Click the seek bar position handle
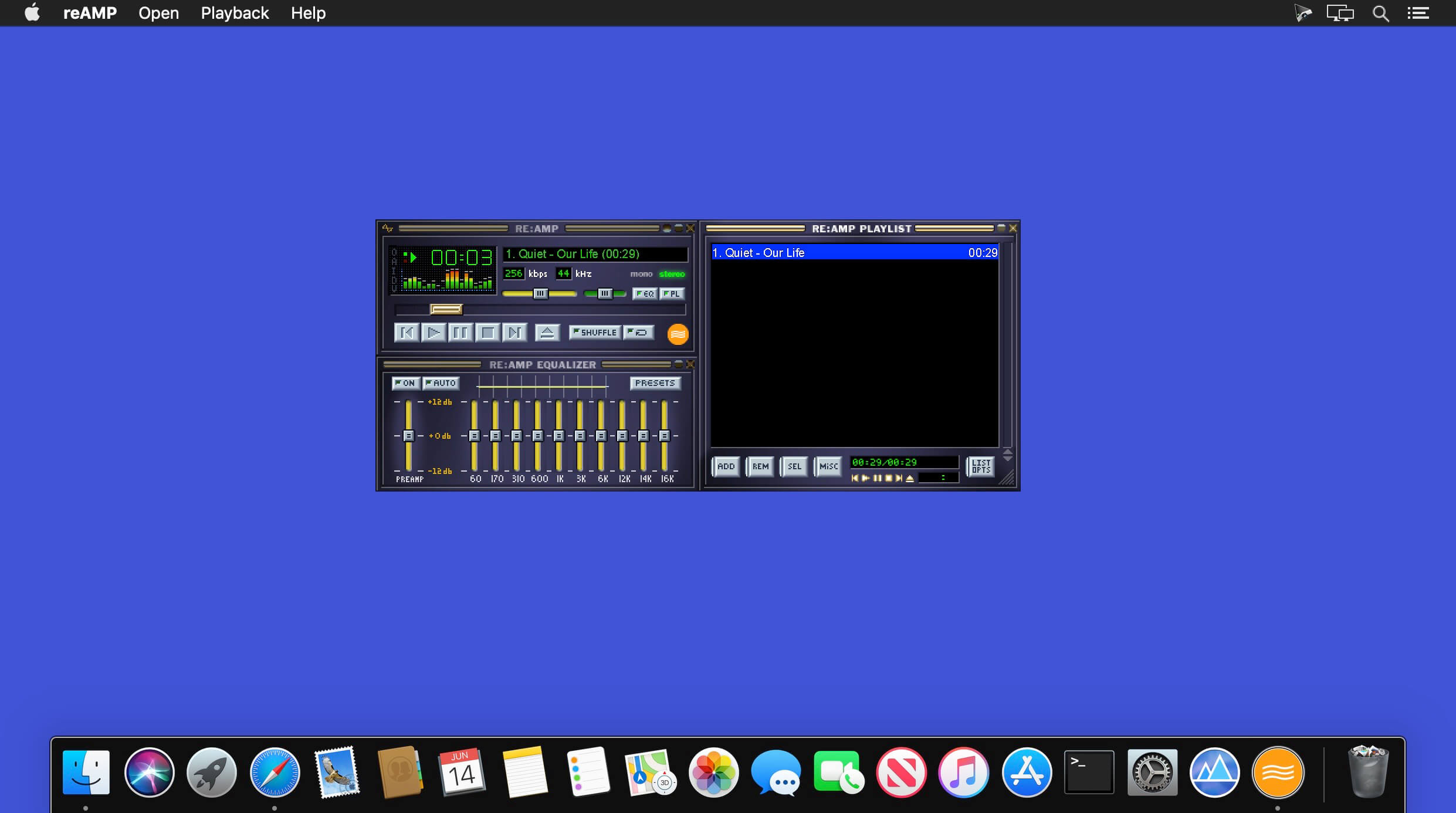1456x813 pixels. (x=446, y=309)
